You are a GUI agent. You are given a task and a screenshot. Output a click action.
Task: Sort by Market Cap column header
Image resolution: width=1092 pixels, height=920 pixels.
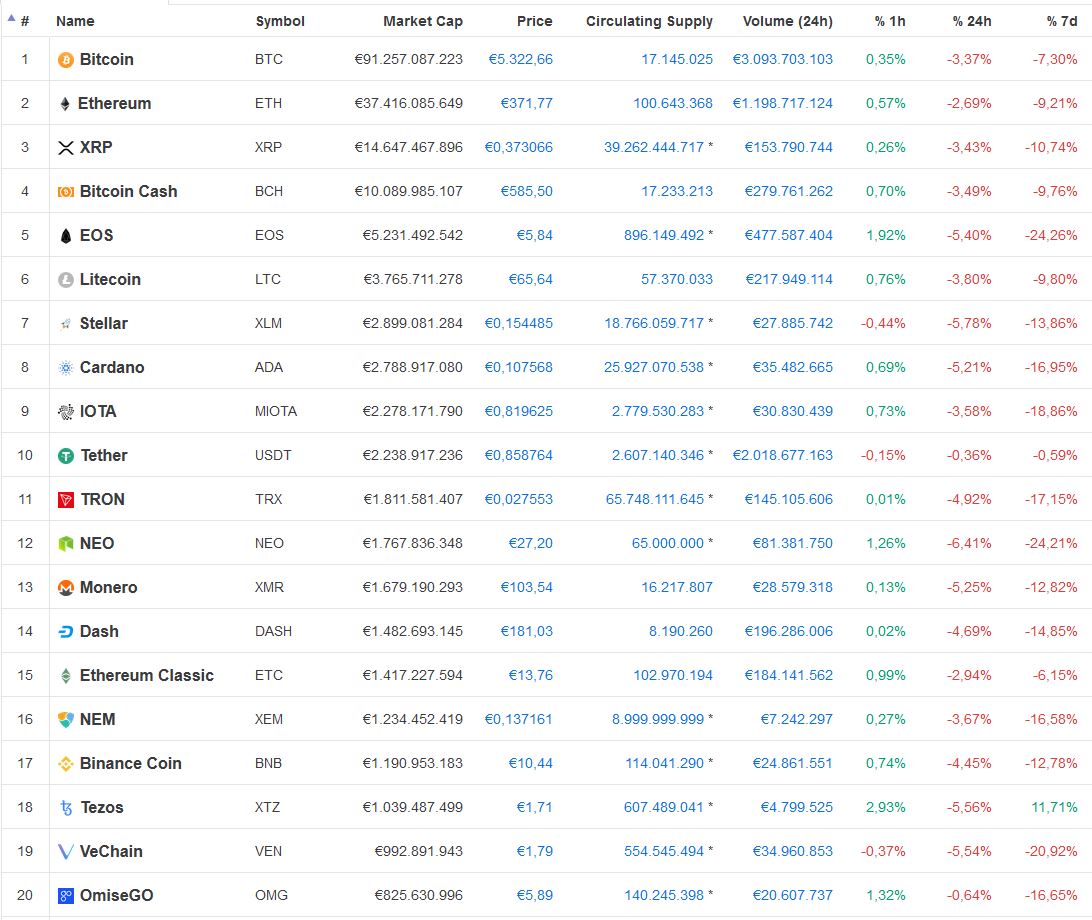423,21
